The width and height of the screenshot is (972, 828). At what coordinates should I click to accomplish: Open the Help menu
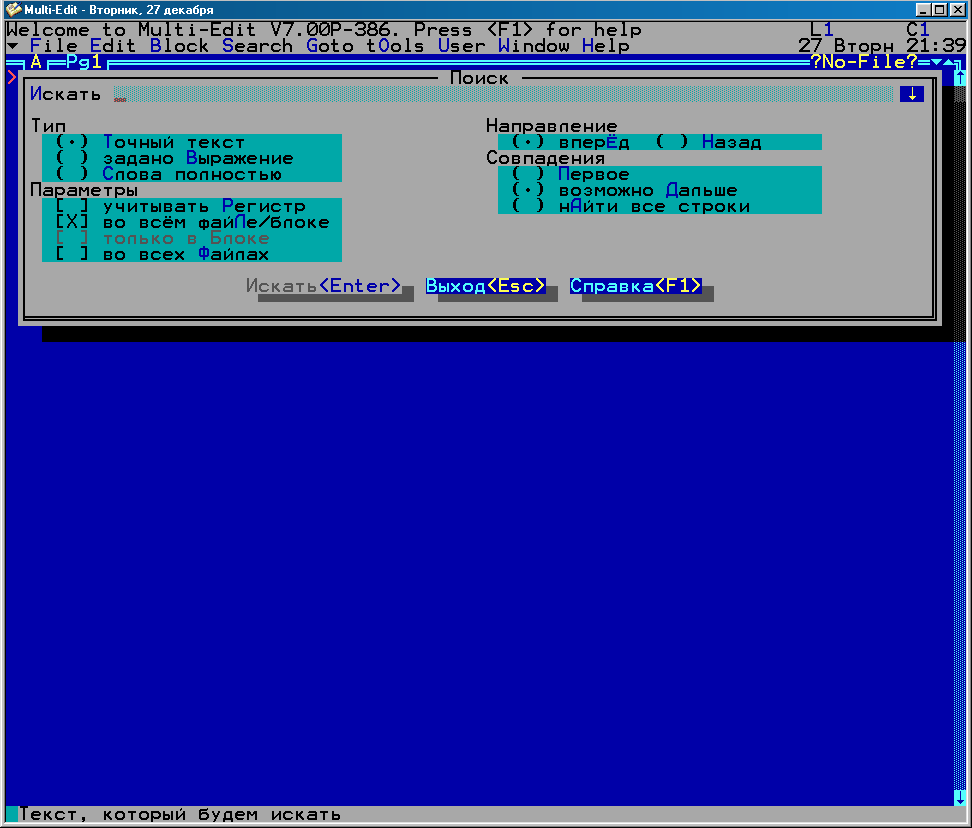click(606, 46)
